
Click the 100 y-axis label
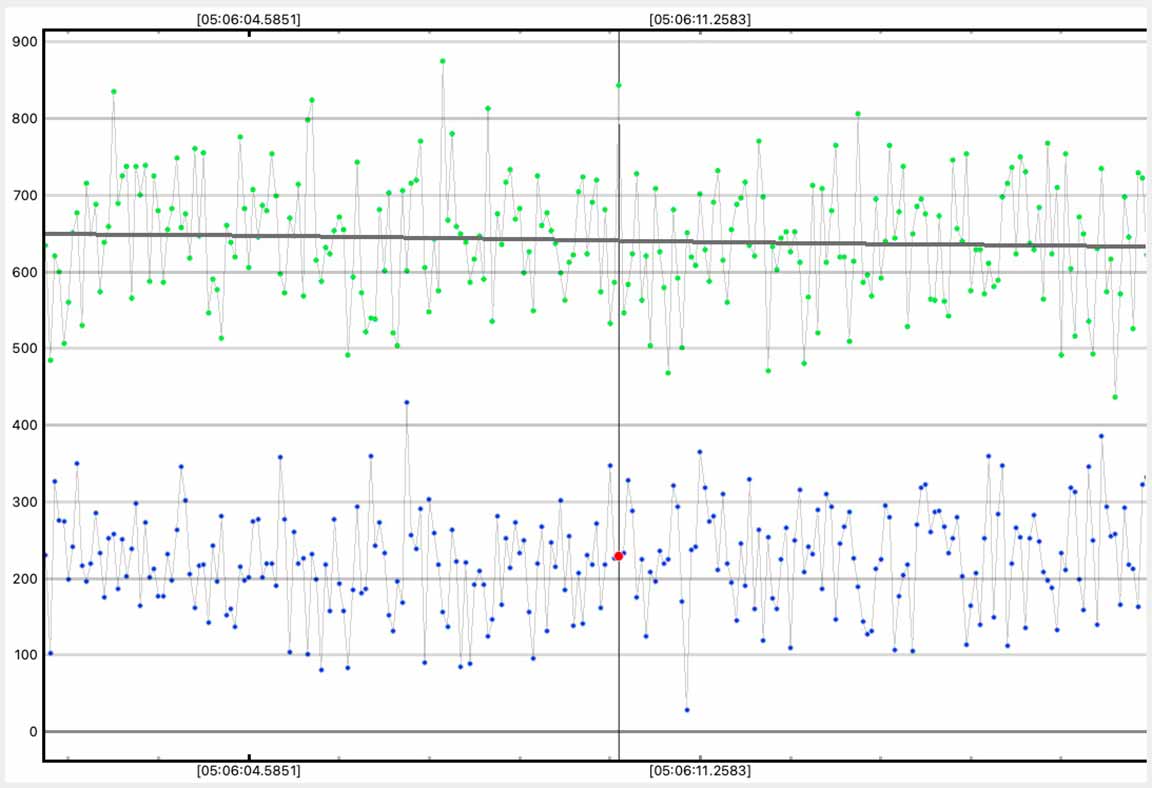click(x=25, y=655)
